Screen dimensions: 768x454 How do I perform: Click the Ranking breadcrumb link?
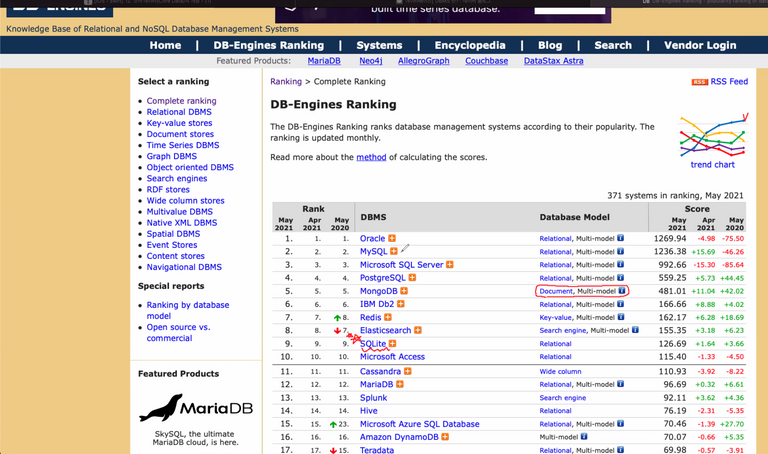286,82
